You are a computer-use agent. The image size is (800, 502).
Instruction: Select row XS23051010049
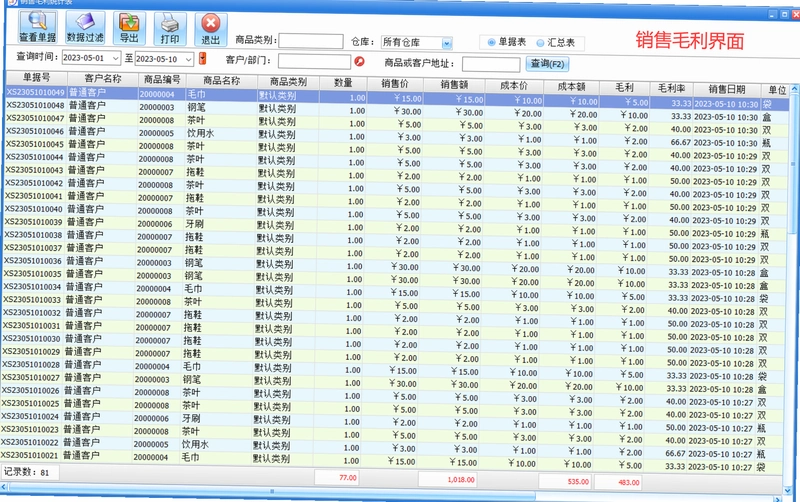[397, 97]
